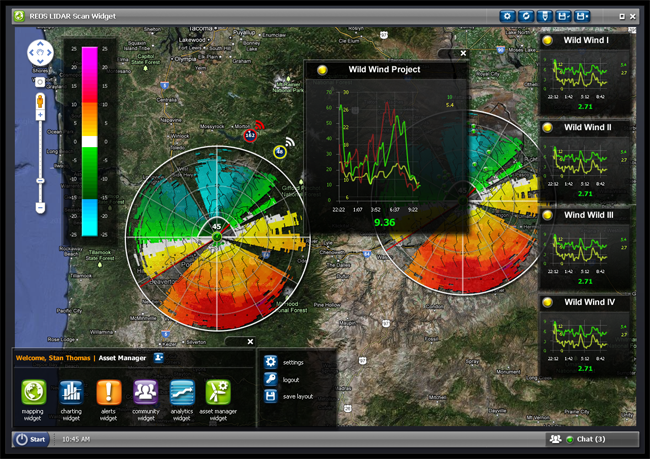Click save-with-checkmark icon in title toolbar
Viewport: 650px width, 459px height.
click(563, 16)
